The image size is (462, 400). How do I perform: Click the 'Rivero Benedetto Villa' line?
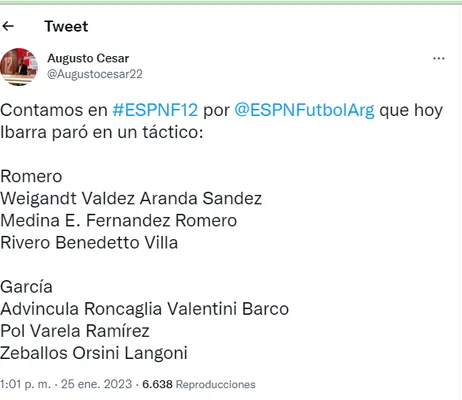pos(89,243)
